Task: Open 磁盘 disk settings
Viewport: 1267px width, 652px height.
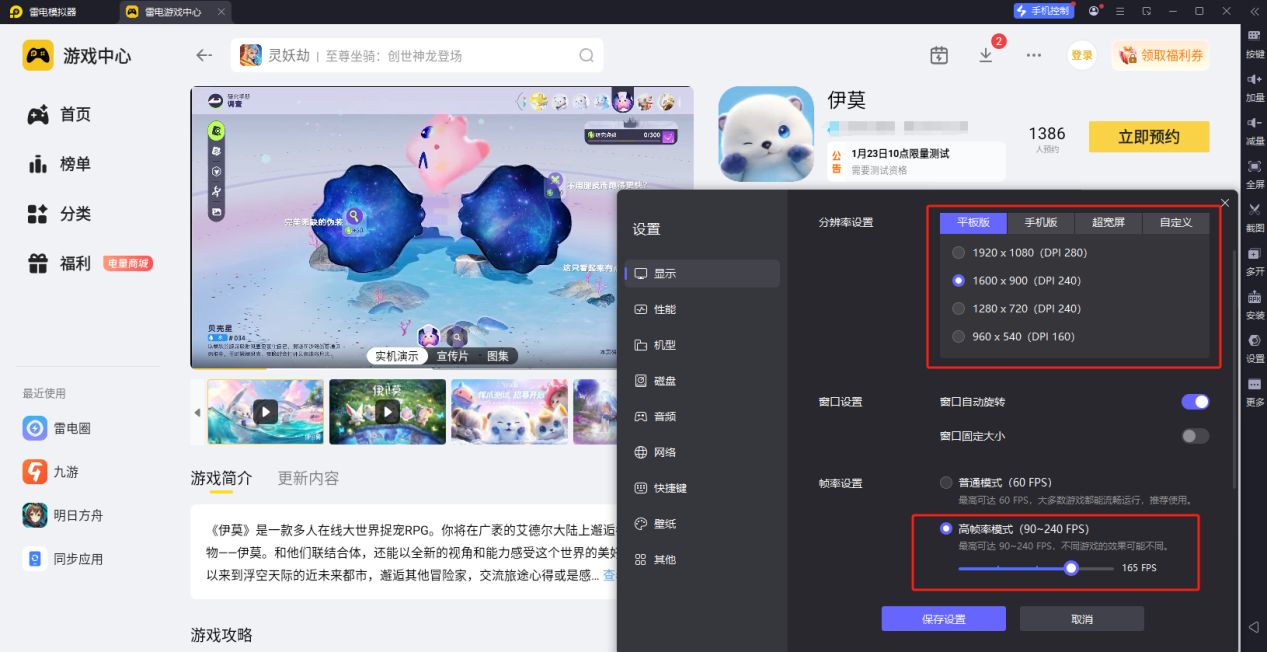Action: 702,381
